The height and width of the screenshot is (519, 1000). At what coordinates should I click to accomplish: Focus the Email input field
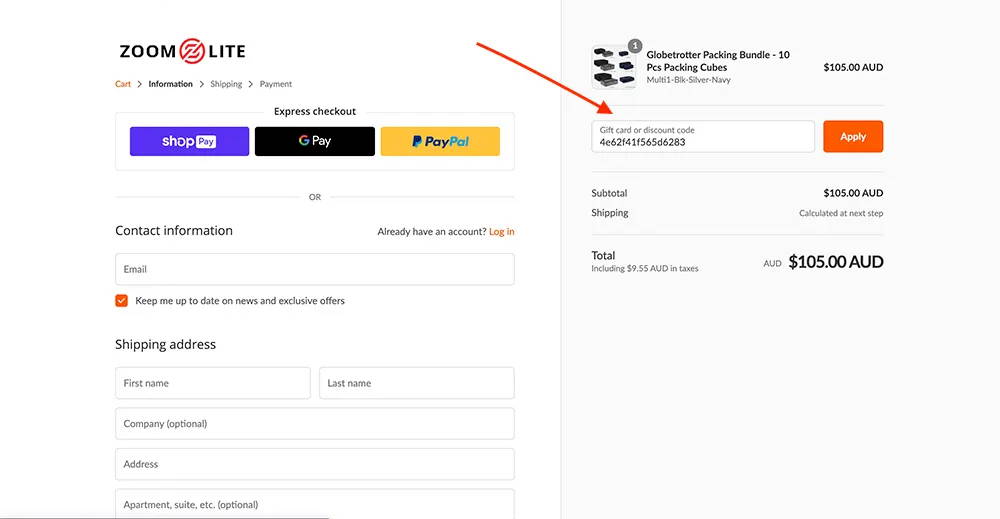[x=314, y=269]
